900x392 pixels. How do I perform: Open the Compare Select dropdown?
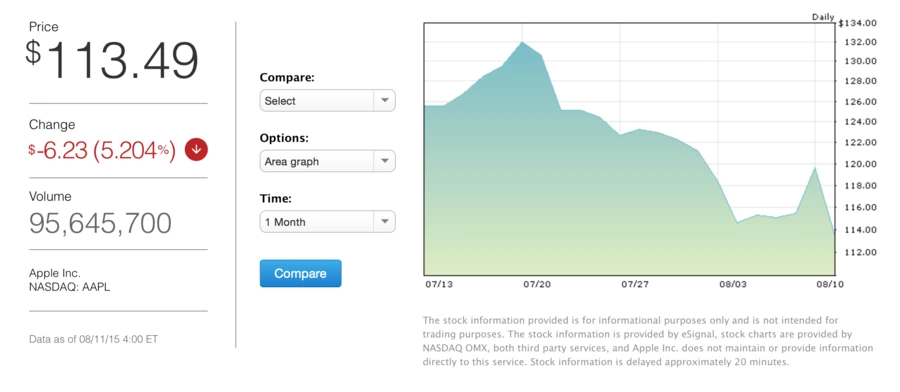pos(327,100)
